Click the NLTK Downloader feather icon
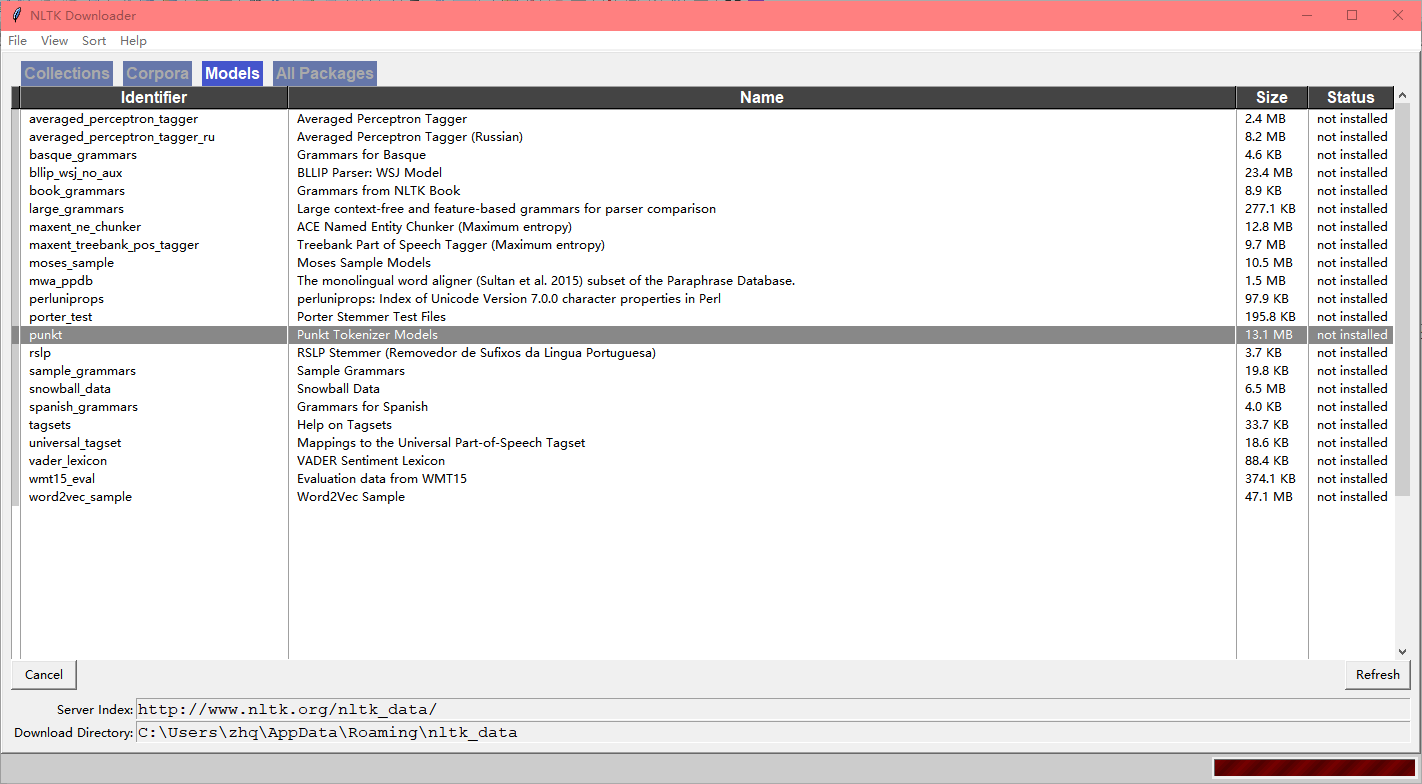1422x784 pixels. (x=16, y=15)
